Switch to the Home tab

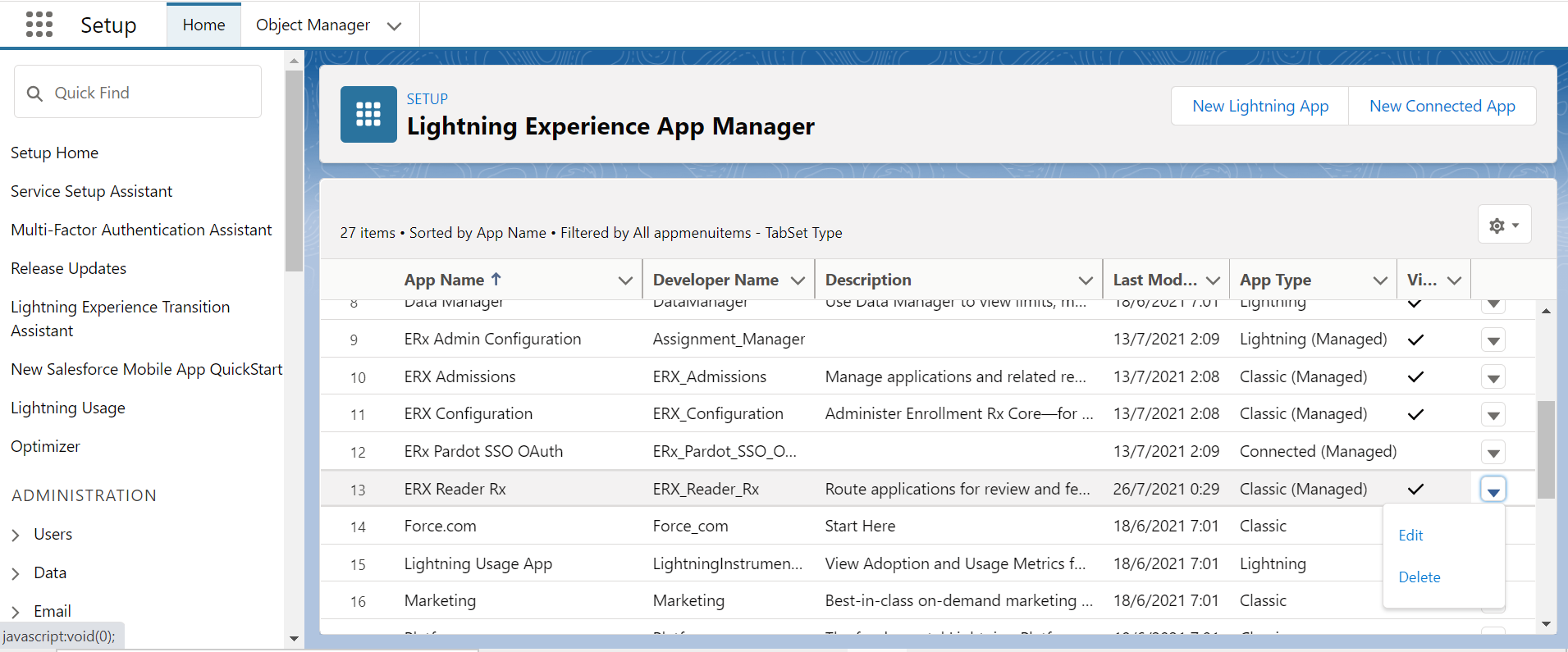pyautogui.click(x=203, y=25)
